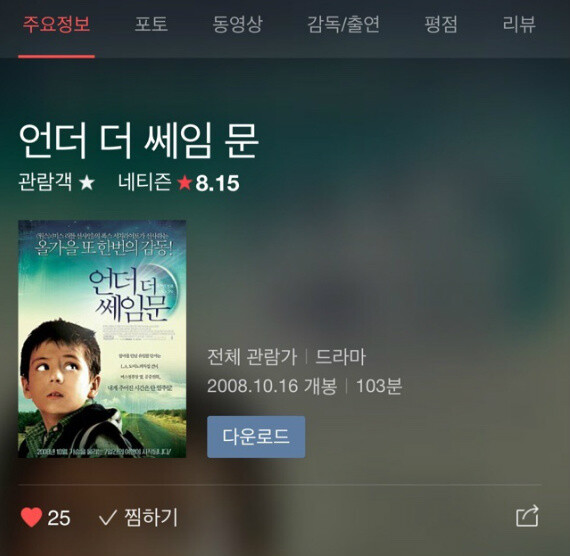Open the 리뷰 tab
The image size is (570, 556).
tap(519, 25)
